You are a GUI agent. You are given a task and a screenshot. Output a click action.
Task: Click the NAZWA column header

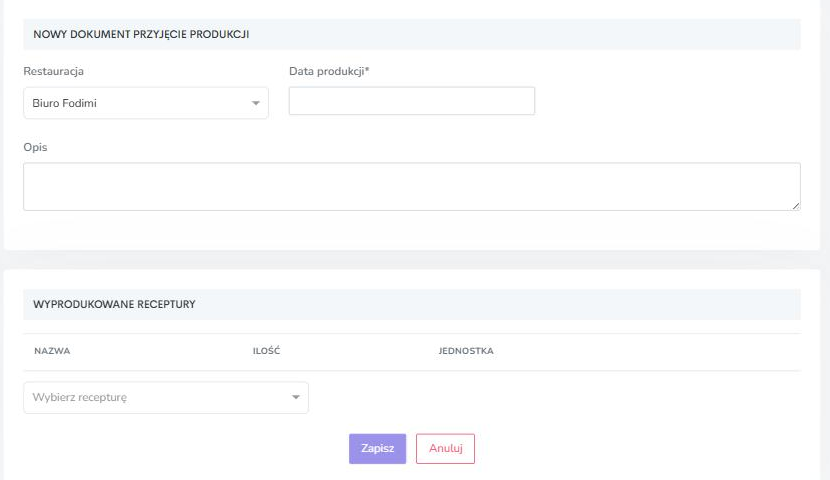tap(52, 351)
